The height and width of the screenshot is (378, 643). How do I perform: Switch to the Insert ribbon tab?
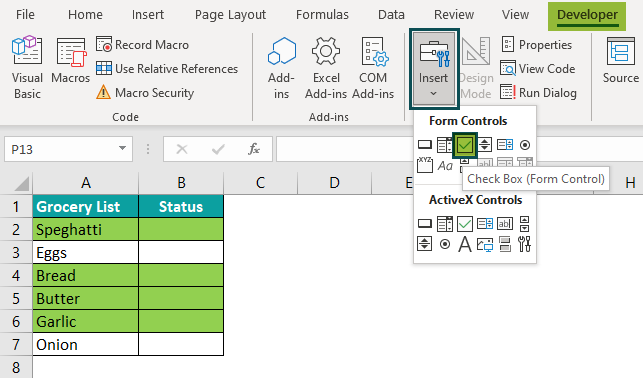(x=148, y=15)
